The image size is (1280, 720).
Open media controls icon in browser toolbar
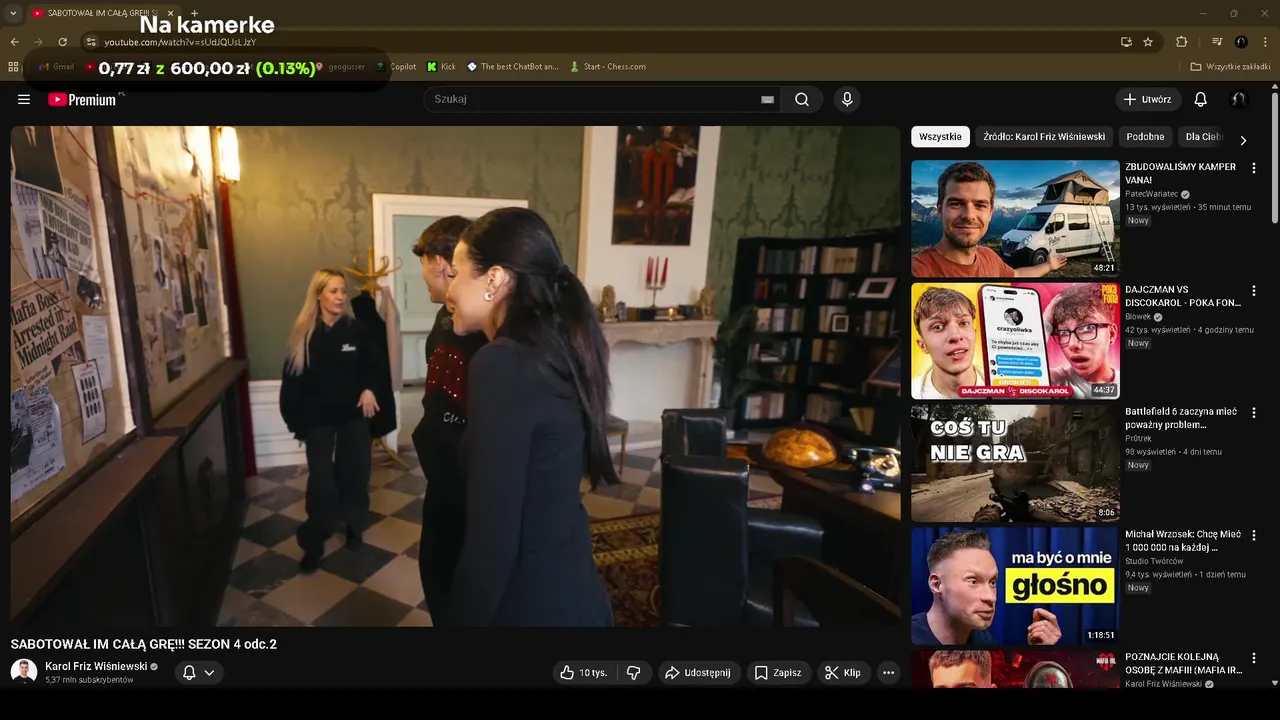coord(1217,42)
